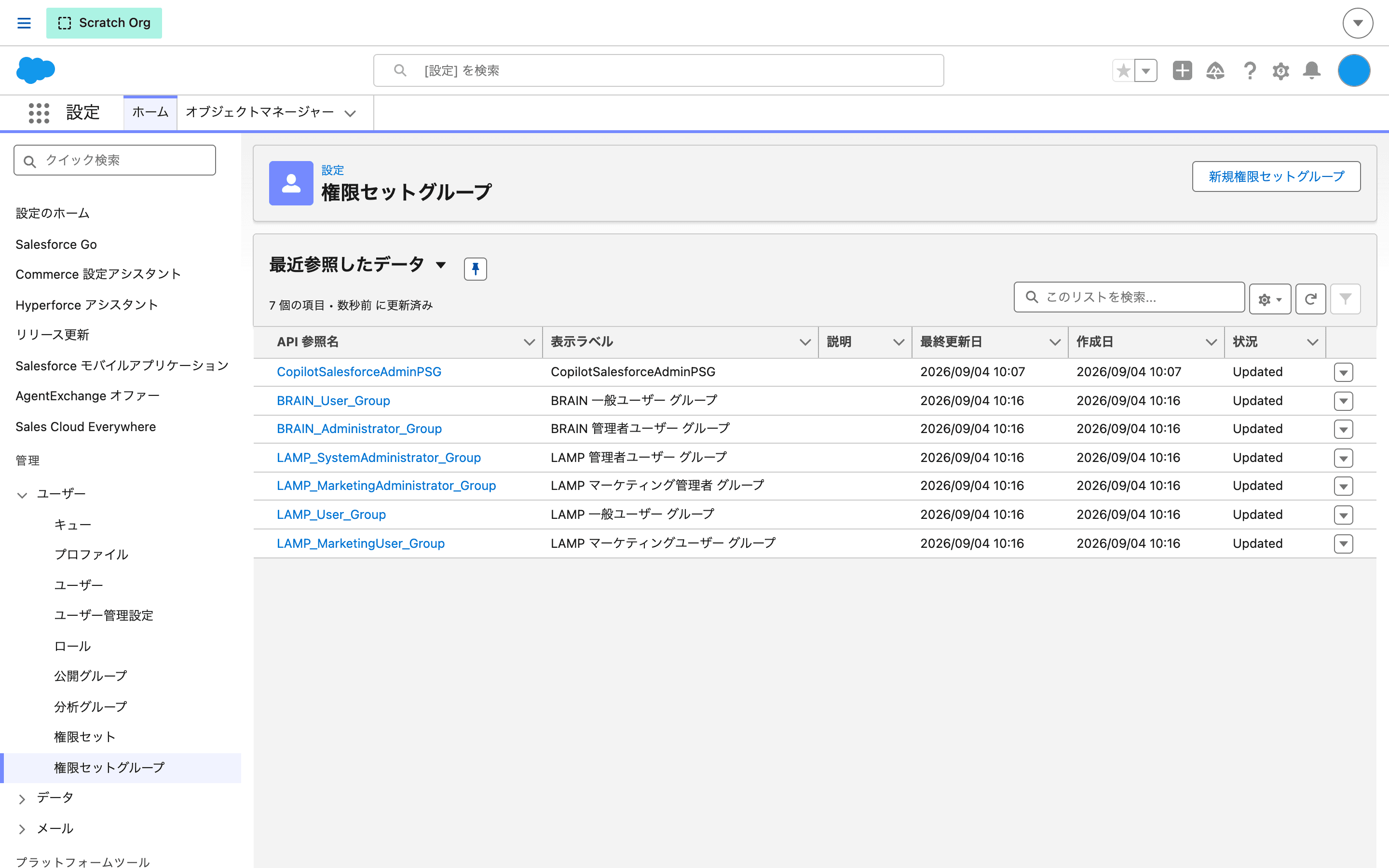Open the favorites list dropdown arrow
This screenshot has width=1389, height=868.
coord(1146,70)
